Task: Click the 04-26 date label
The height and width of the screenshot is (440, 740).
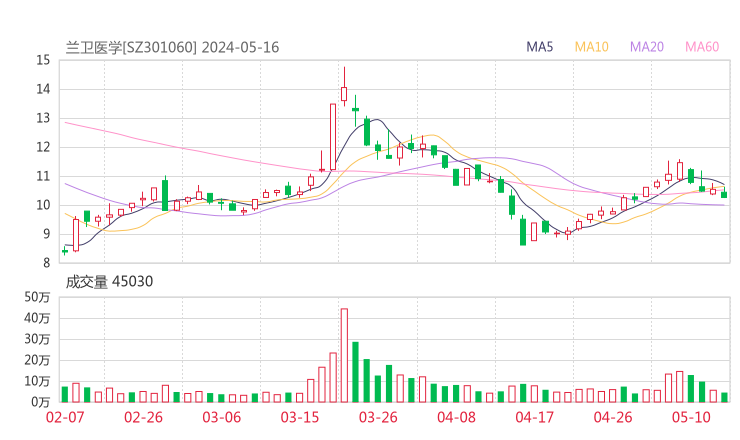Action: click(613, 417)
